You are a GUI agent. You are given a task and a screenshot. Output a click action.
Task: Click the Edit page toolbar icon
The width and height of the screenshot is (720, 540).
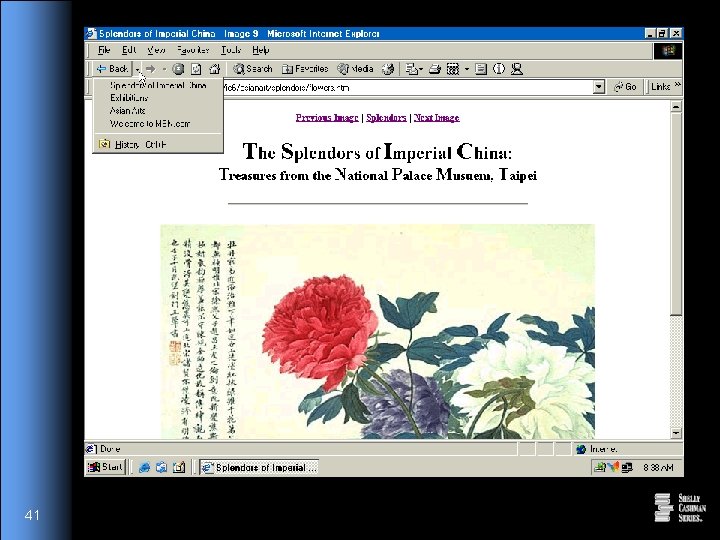tap(453, 69)
